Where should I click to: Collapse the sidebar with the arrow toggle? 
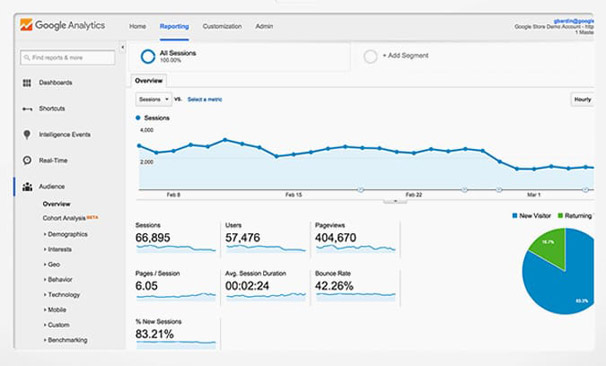123,48
